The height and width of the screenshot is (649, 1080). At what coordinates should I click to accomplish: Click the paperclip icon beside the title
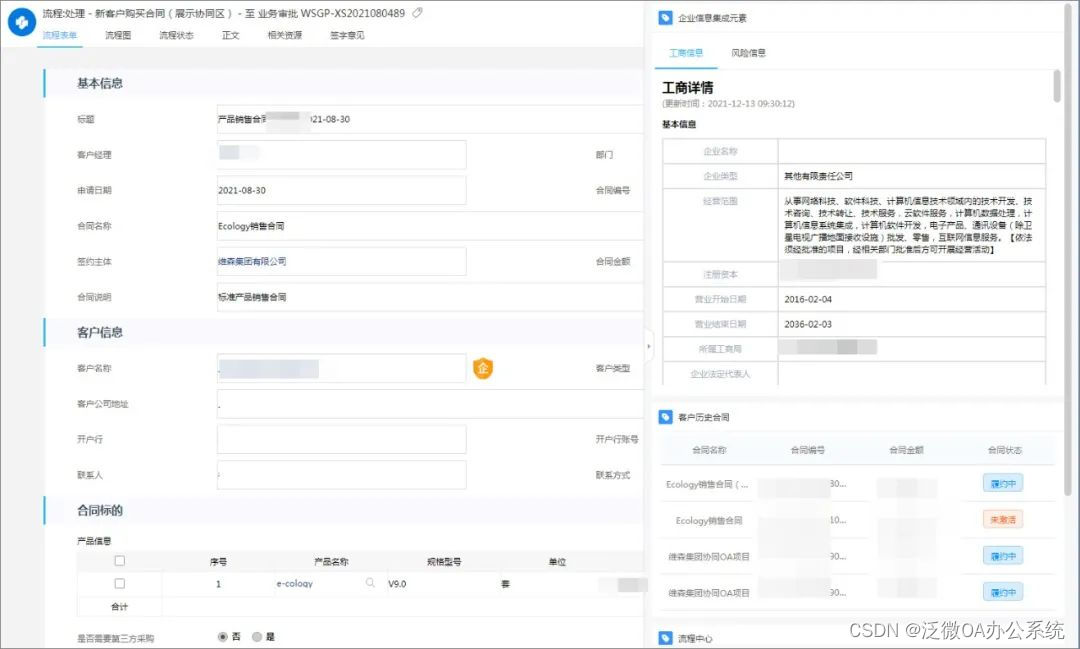pyautogui.click(x=417, y=12)
